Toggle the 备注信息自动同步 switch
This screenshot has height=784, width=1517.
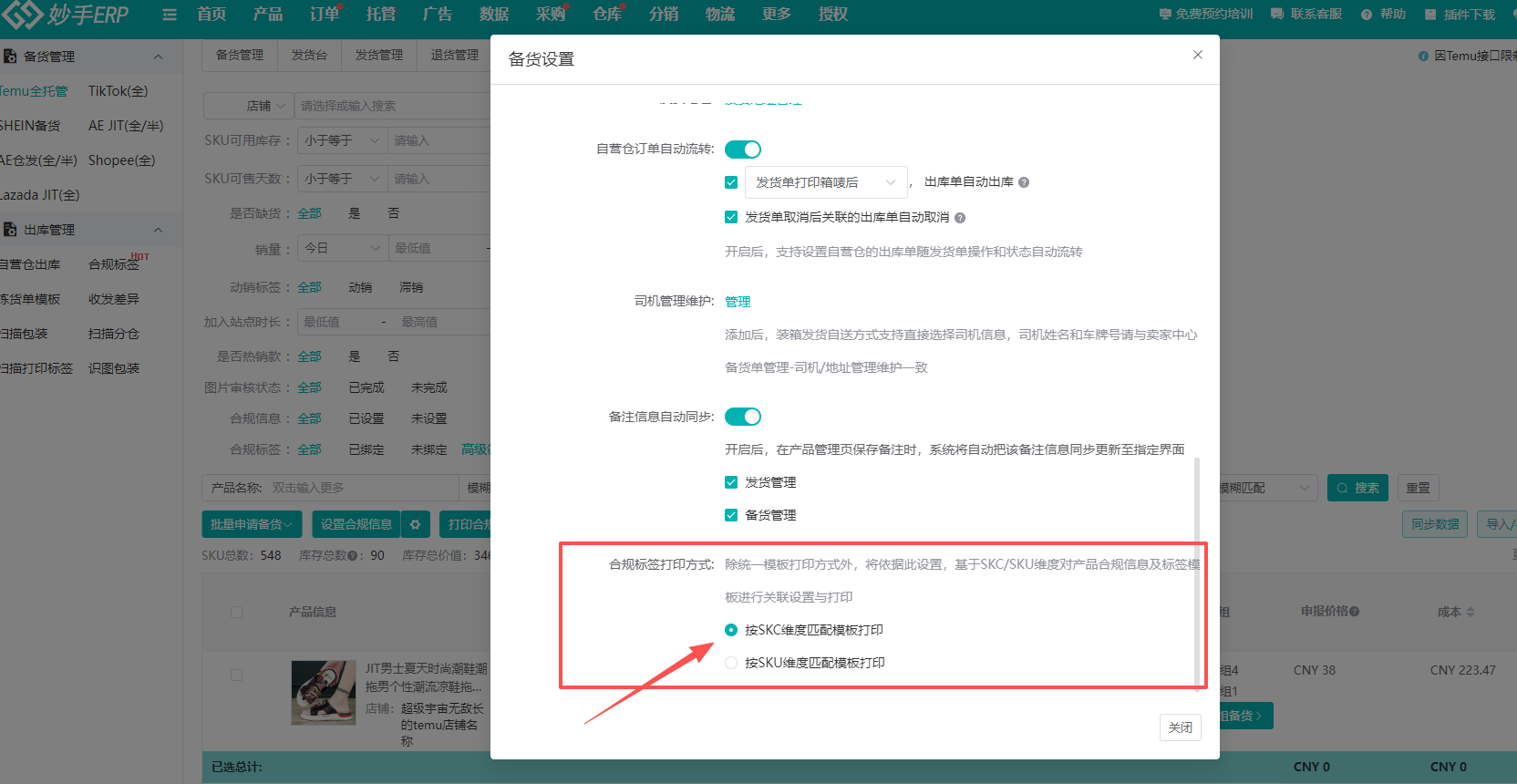tap(743, 417)
